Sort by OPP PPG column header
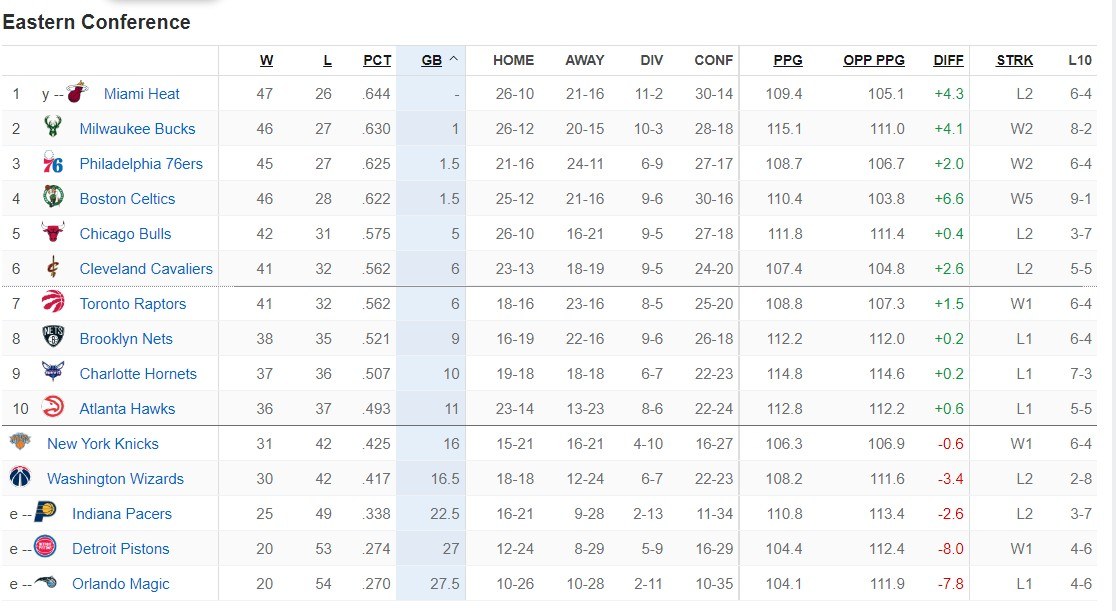The width and height of the screenshot is (1116, 611). click(x=874, y=60)
